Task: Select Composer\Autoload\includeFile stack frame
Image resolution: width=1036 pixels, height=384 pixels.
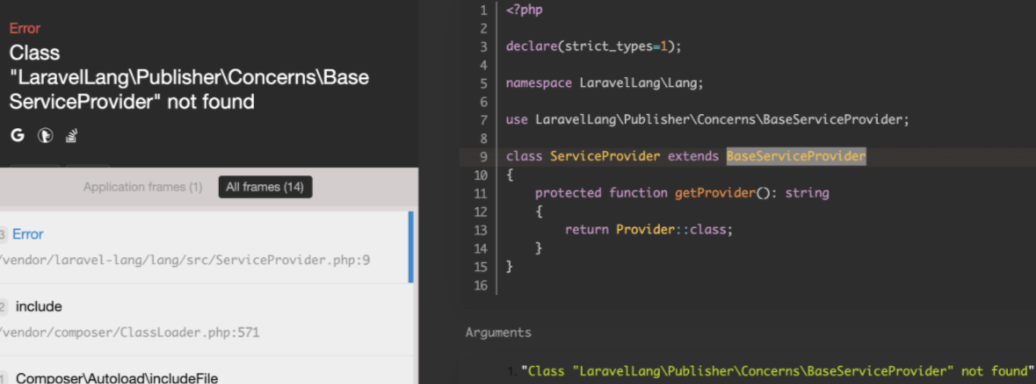Action: pos(205,371)
